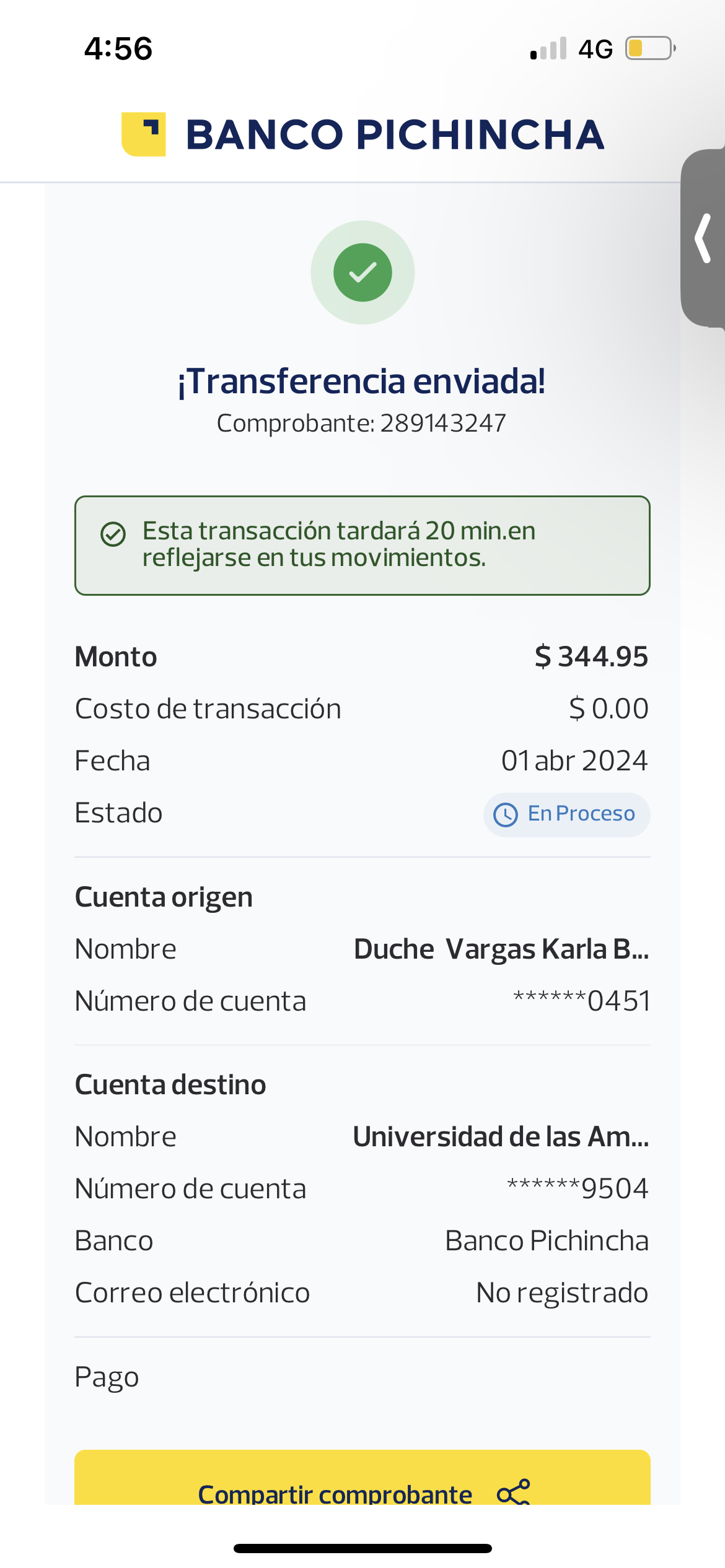
Task: Expand the truncated name Duche Vargas Karla B...
Action: click(x=501, y=949)
